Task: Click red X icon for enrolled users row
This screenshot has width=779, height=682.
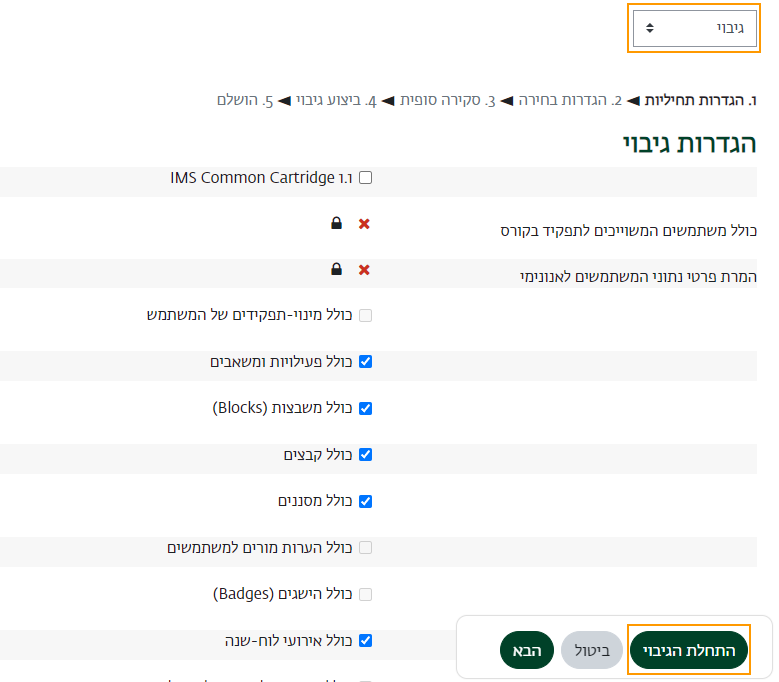Action: (x=364, y=223)
